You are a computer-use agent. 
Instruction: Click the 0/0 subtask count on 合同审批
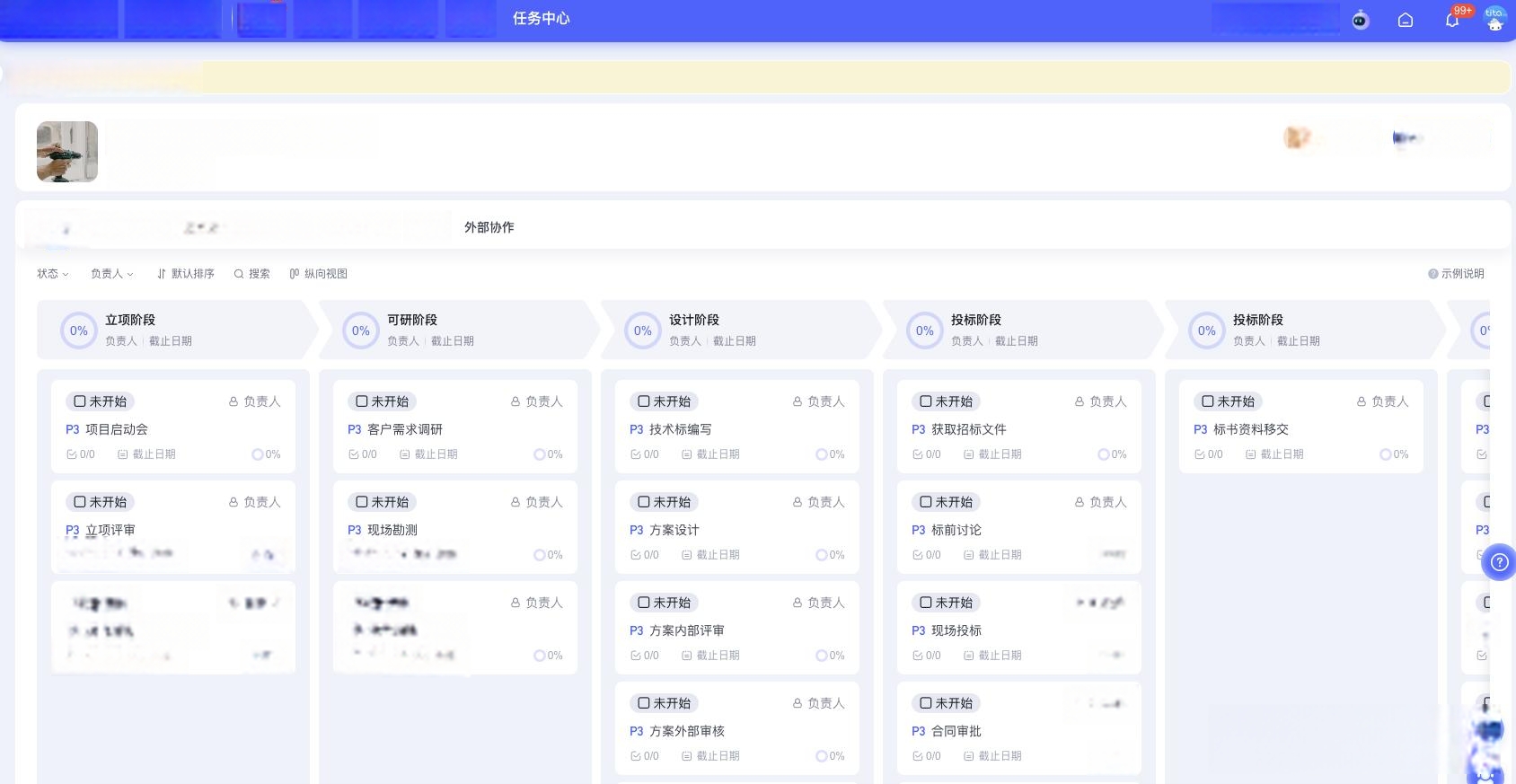tap(927, 756)
